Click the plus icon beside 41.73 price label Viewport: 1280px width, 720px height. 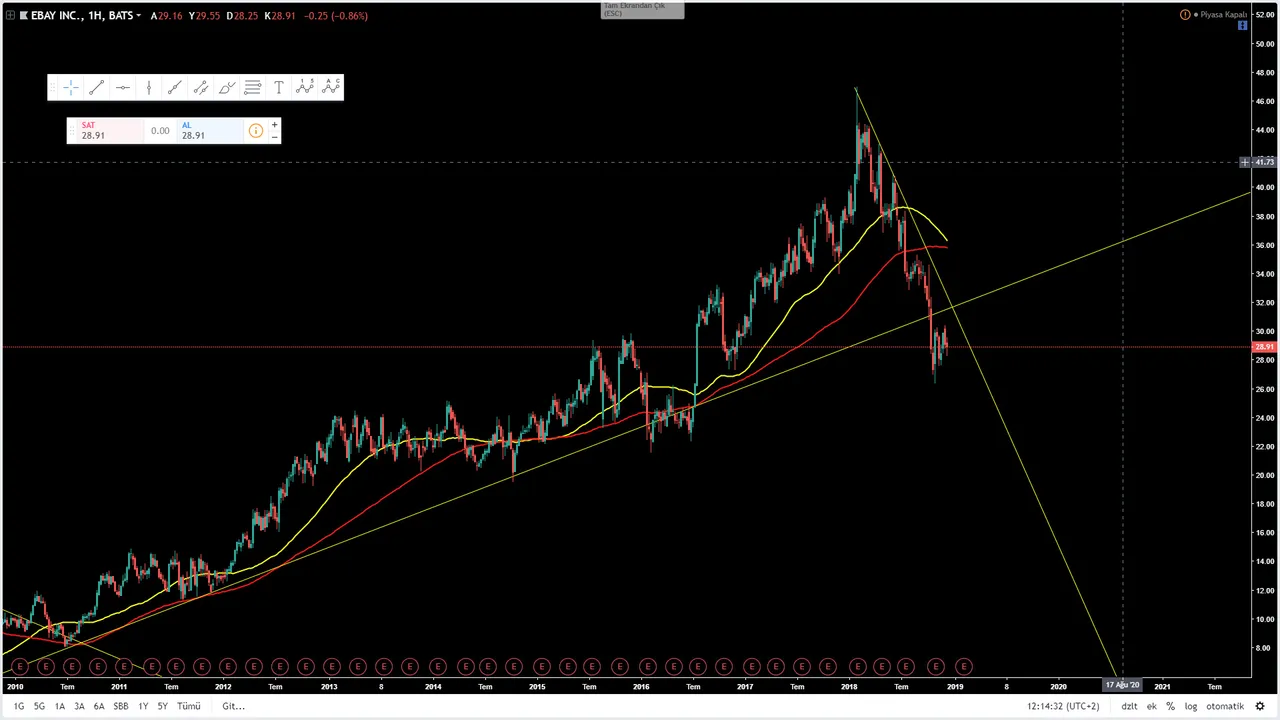1245,162
